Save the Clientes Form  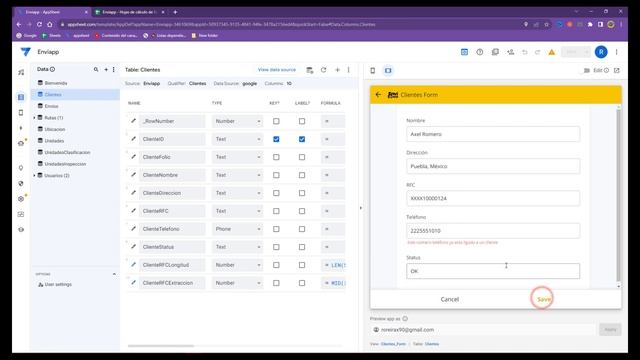(543, 299)
